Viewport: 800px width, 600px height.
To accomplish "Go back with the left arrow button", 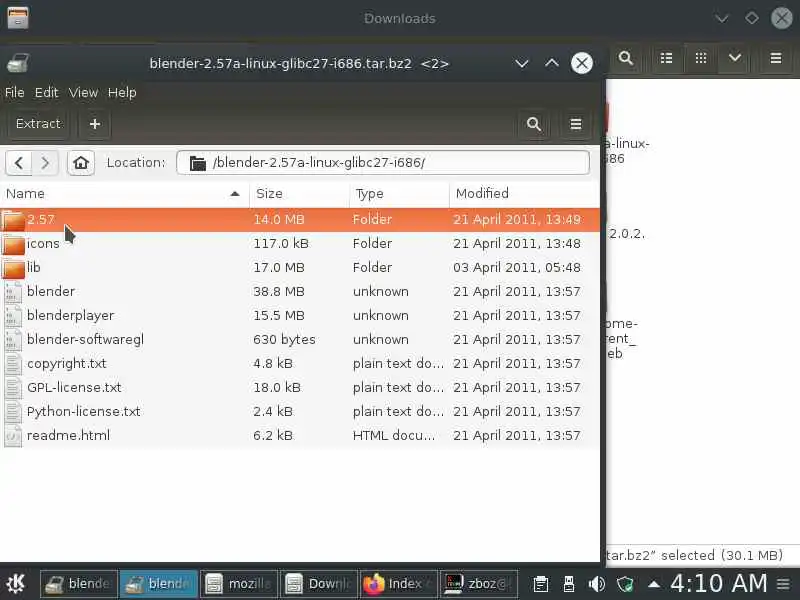I will pyautogui.click(x=19, y=163).
